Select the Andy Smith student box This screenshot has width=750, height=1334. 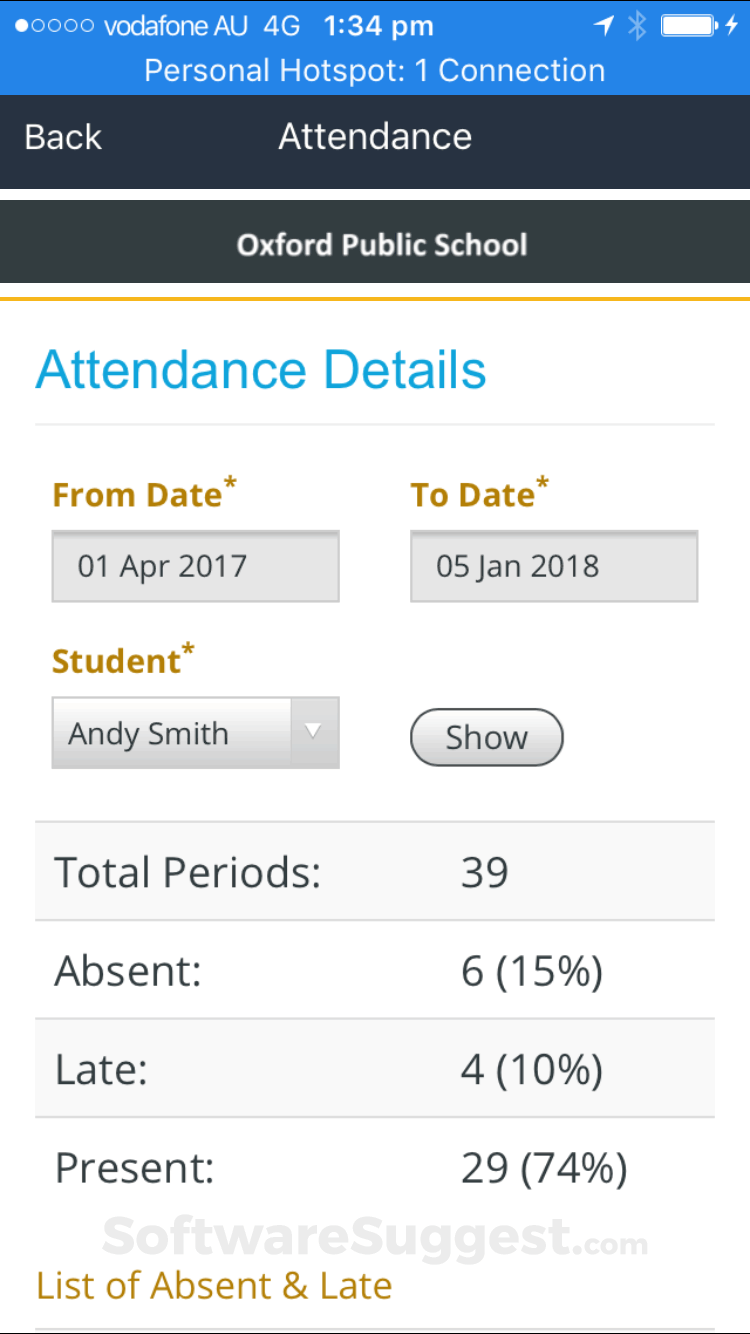coord(171,733)
